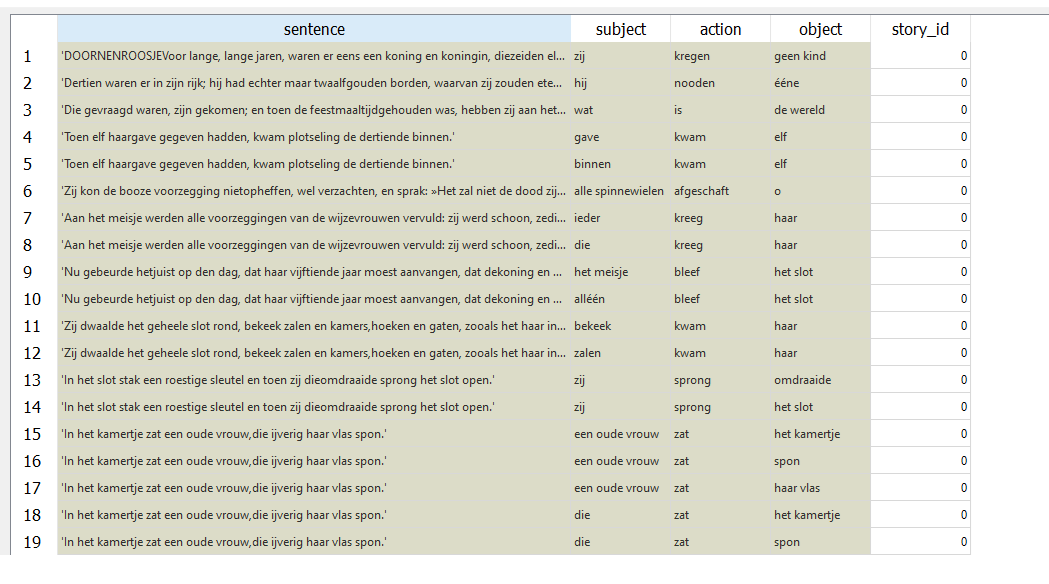Select the story_id column header
The height and width of the screenshot is (584, 1049).
[920, 29]
